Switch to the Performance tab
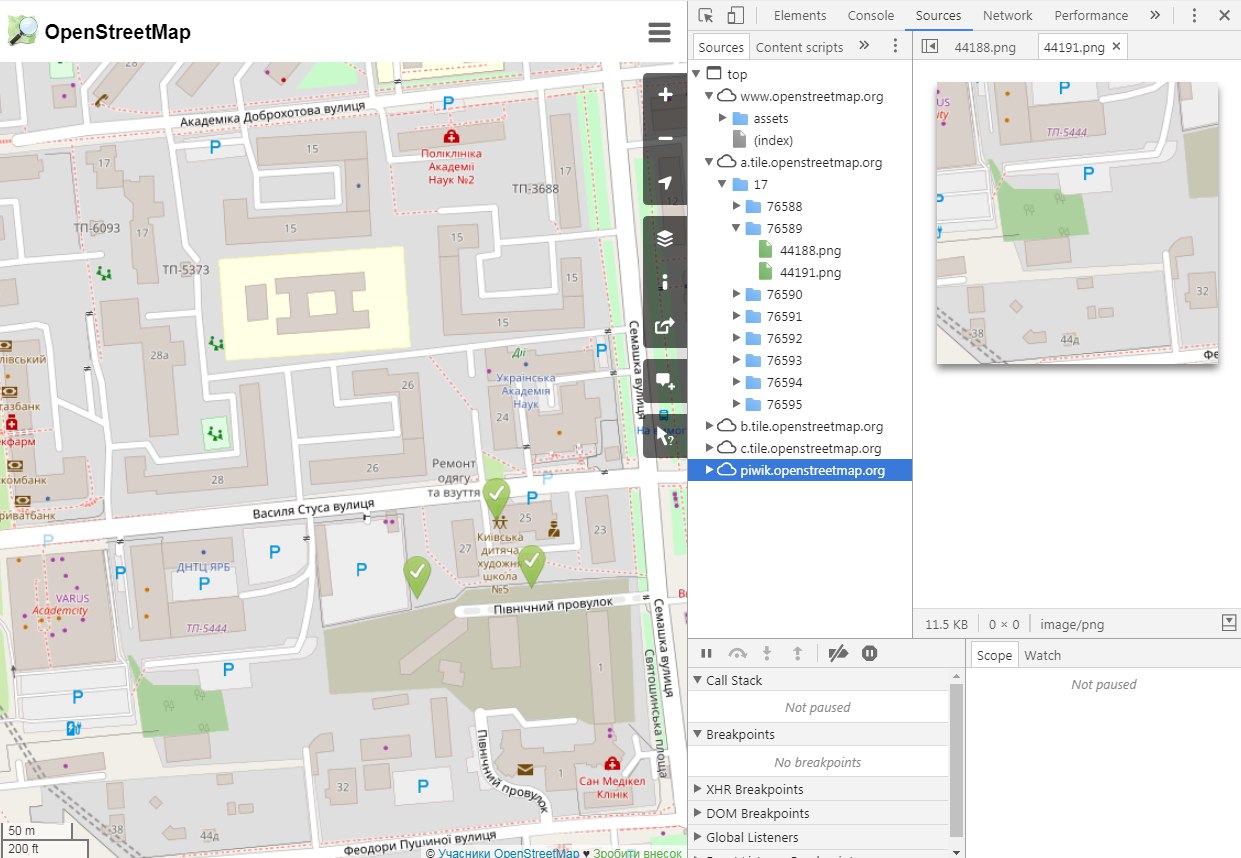 tap(1091, 15)
